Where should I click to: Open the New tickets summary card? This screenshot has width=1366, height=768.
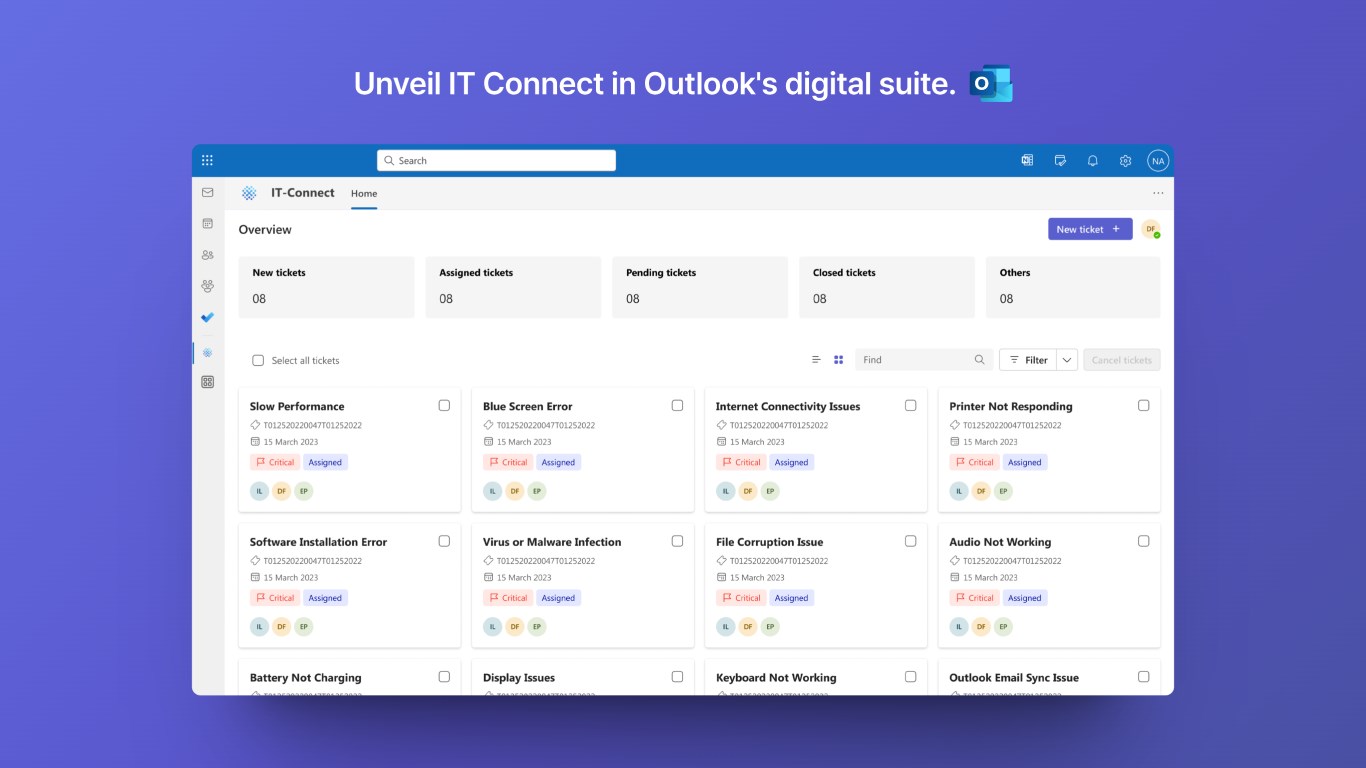(326, 287)
